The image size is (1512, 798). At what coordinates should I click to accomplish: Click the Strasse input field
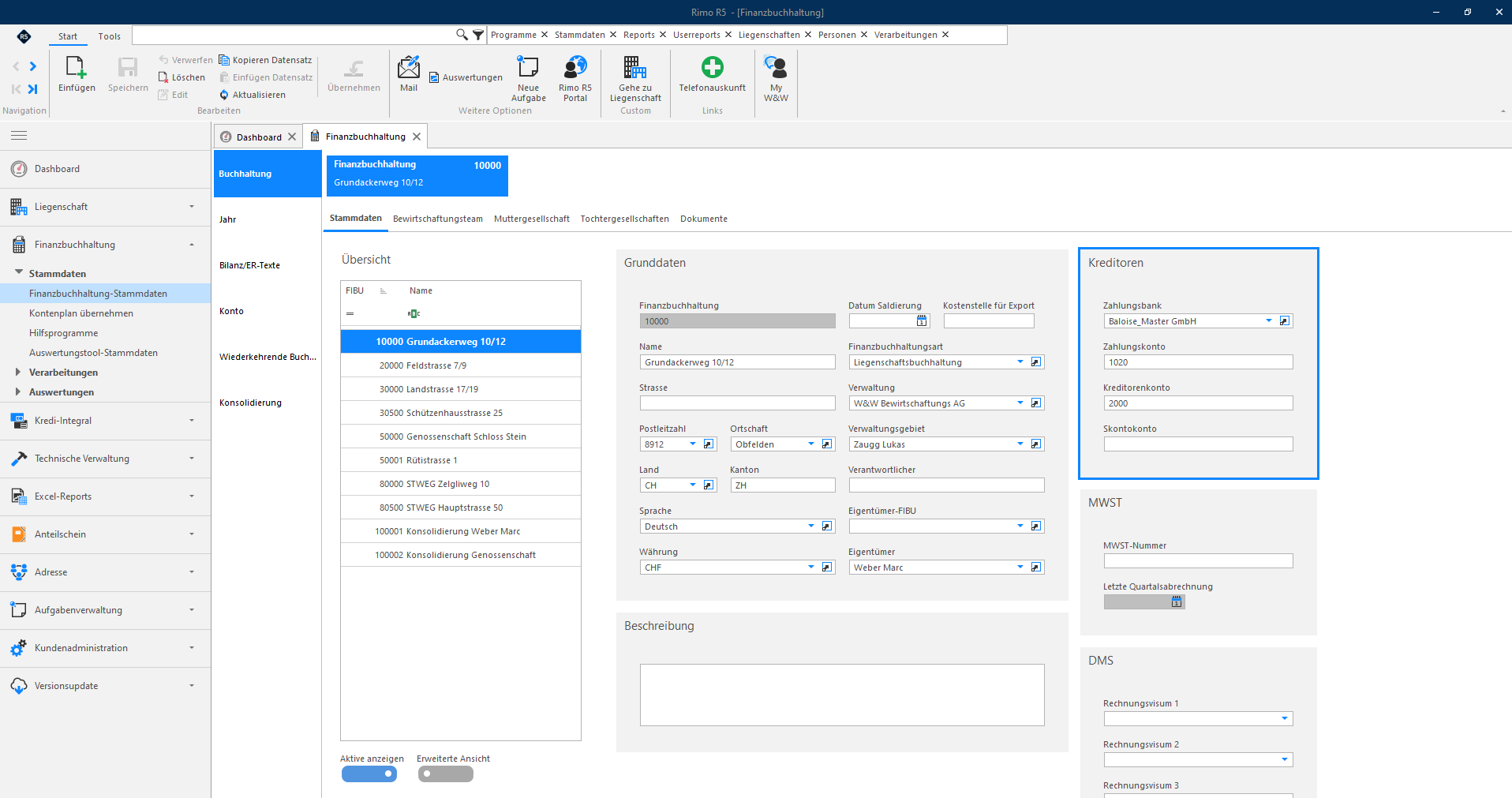point(737,403)
